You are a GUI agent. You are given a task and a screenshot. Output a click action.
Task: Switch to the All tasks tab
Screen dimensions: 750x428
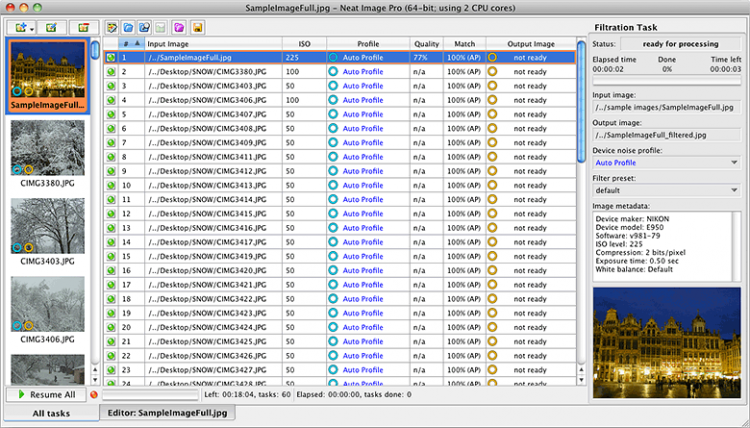point(51,413)
